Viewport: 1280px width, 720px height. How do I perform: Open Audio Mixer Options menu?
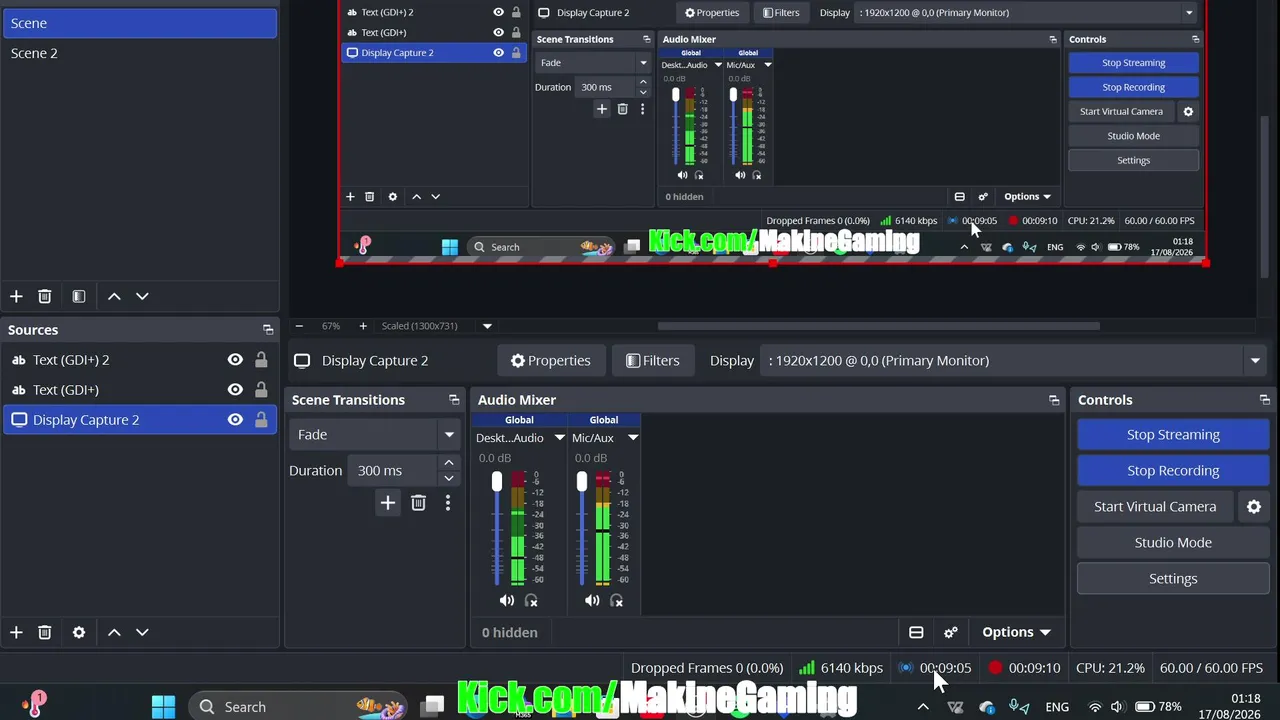click(x=1016, y=632)
